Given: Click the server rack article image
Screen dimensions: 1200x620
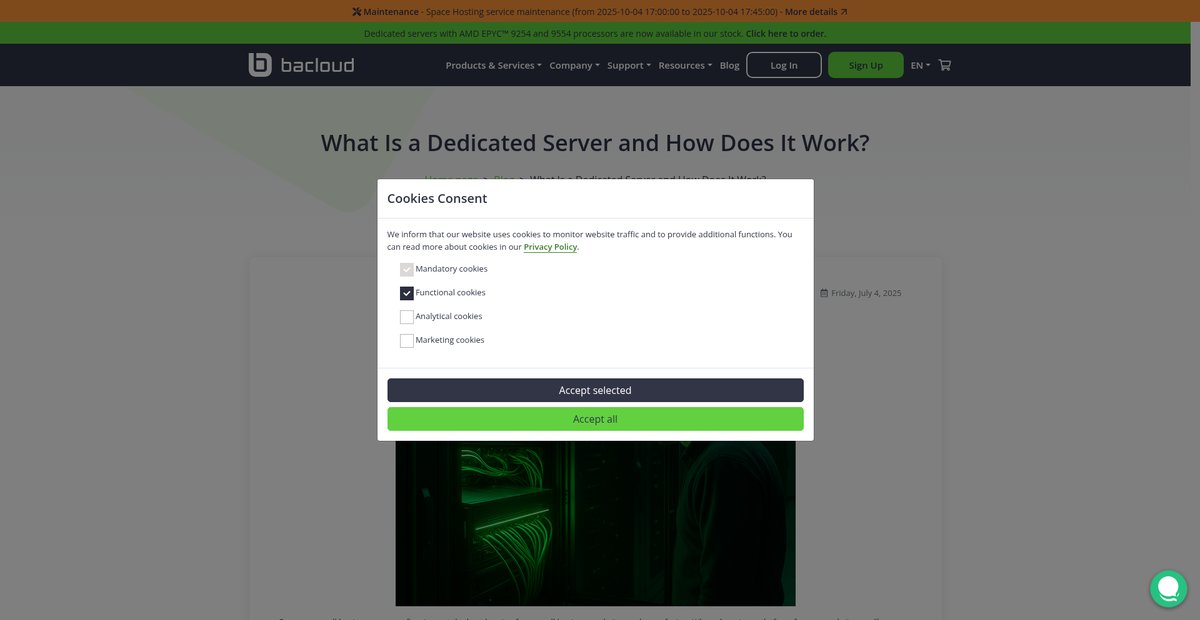Looking at the screenshot, I should coord(595,522).
